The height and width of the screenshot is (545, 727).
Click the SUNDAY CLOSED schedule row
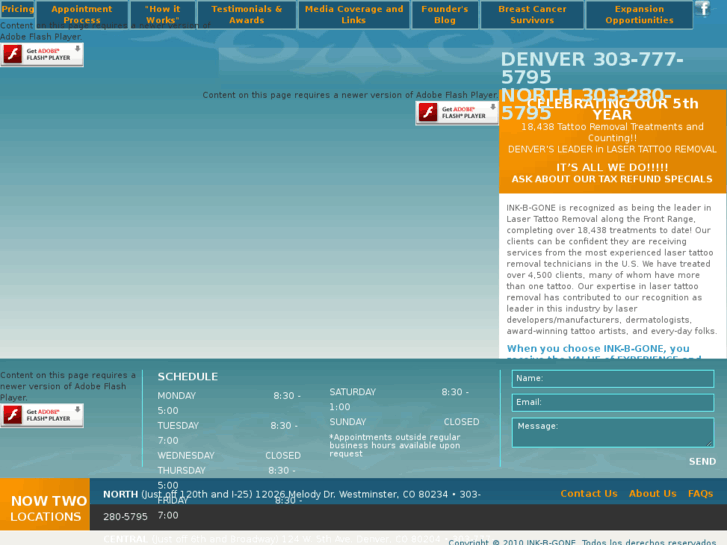point(404,422)
